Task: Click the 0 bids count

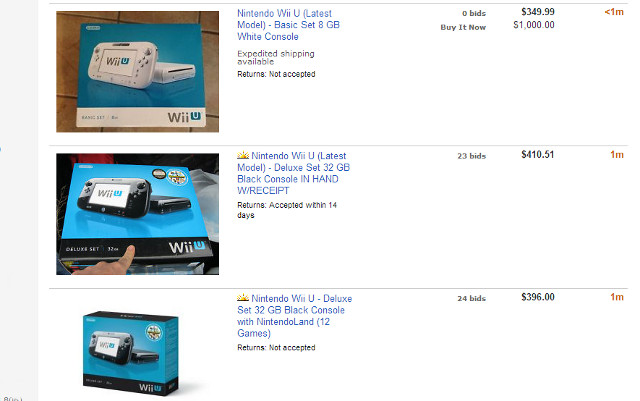Action: [474, 13]
